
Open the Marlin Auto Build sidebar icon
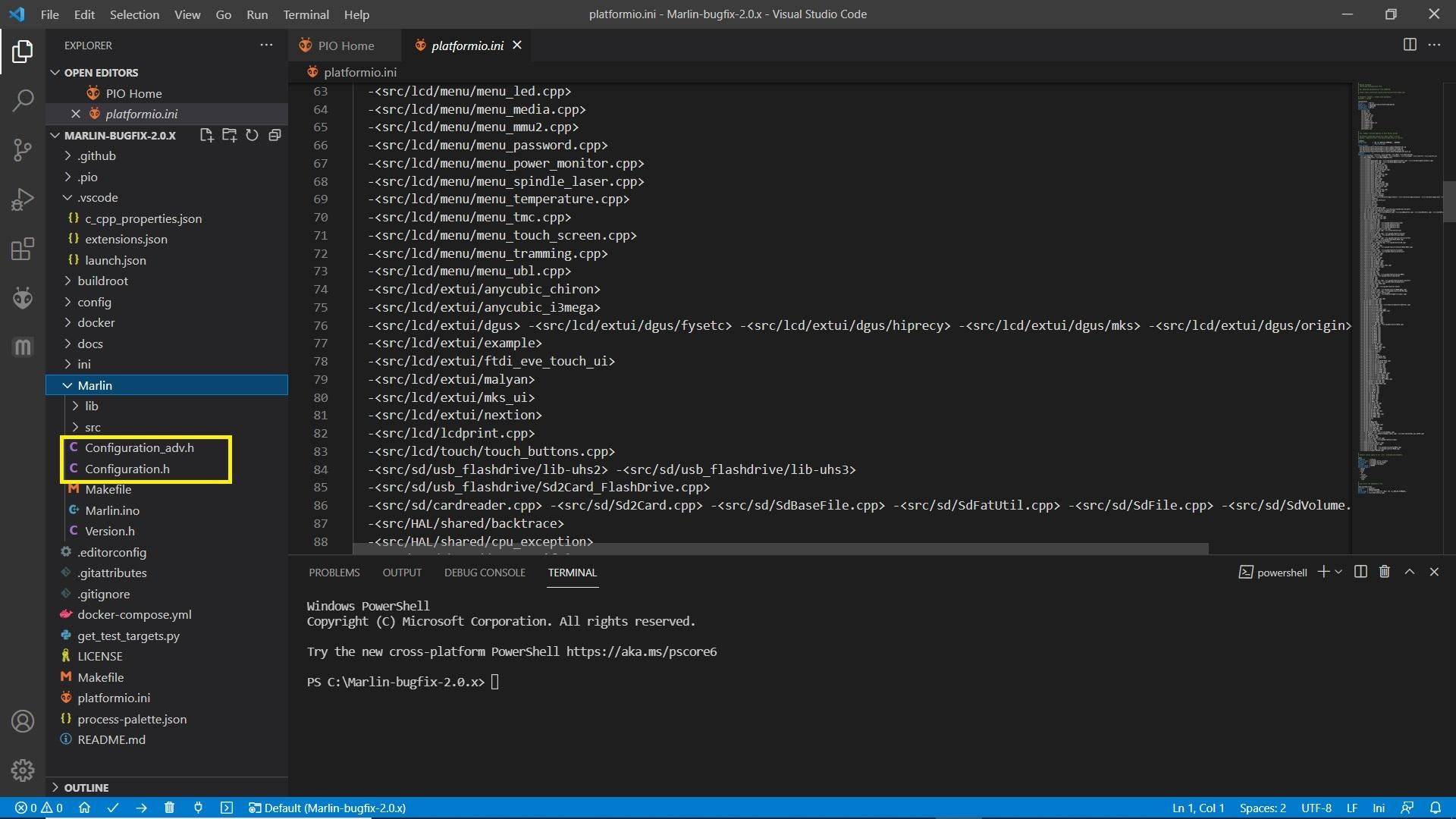click(23, 347)
